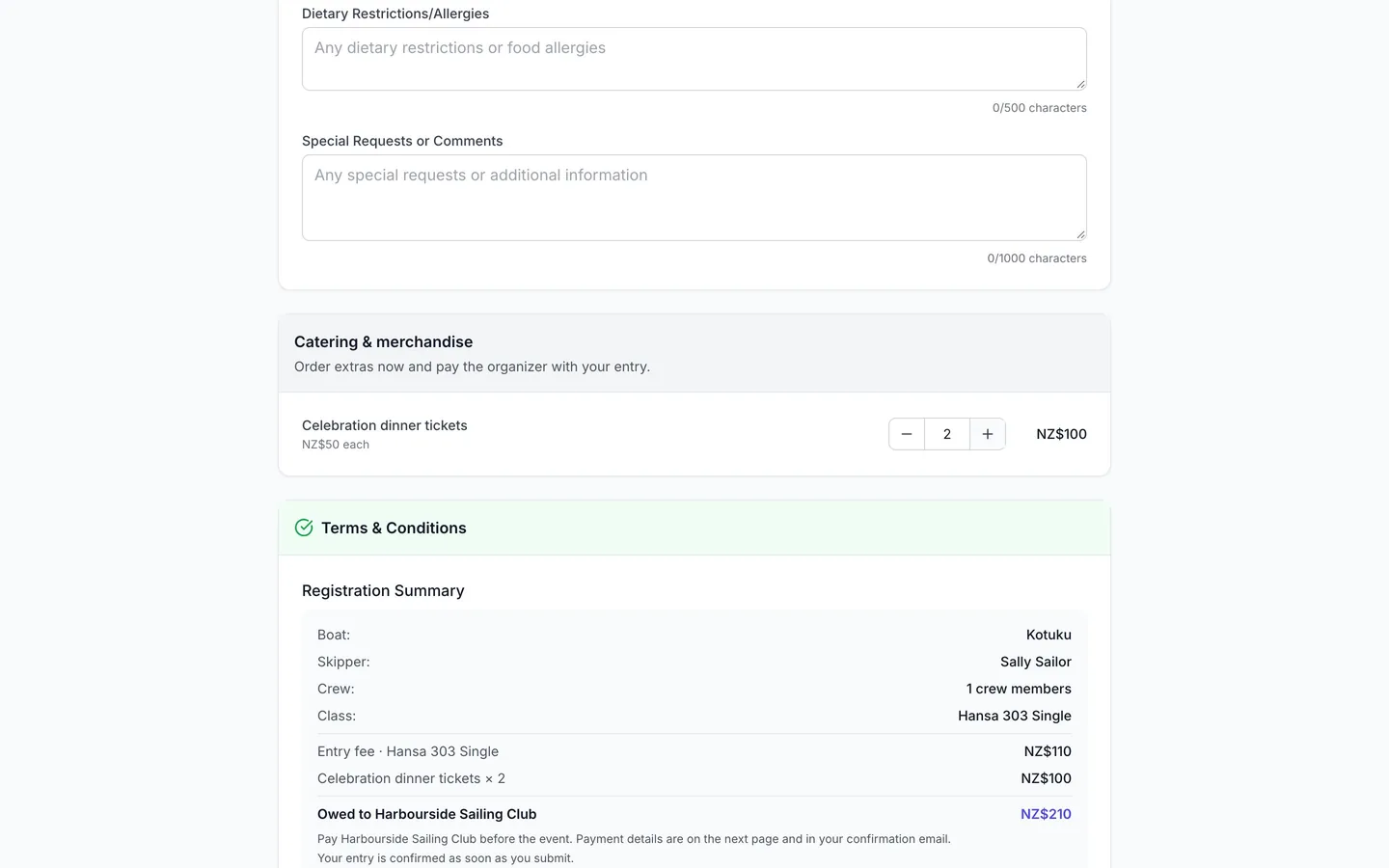Click the NZ$100 dinner ticket subtotal beside the stepper
Viewport: 1389px width, 868px height.
[x=1061, y=434]
